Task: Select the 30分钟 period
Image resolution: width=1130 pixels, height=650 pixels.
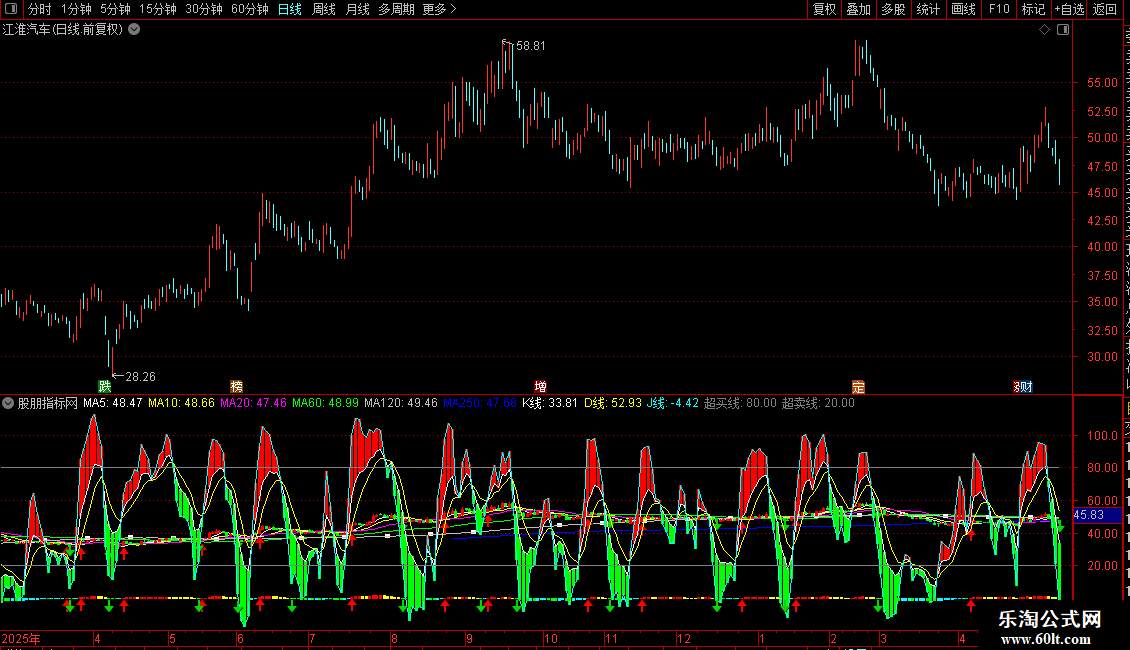Action: click(204, 9)
